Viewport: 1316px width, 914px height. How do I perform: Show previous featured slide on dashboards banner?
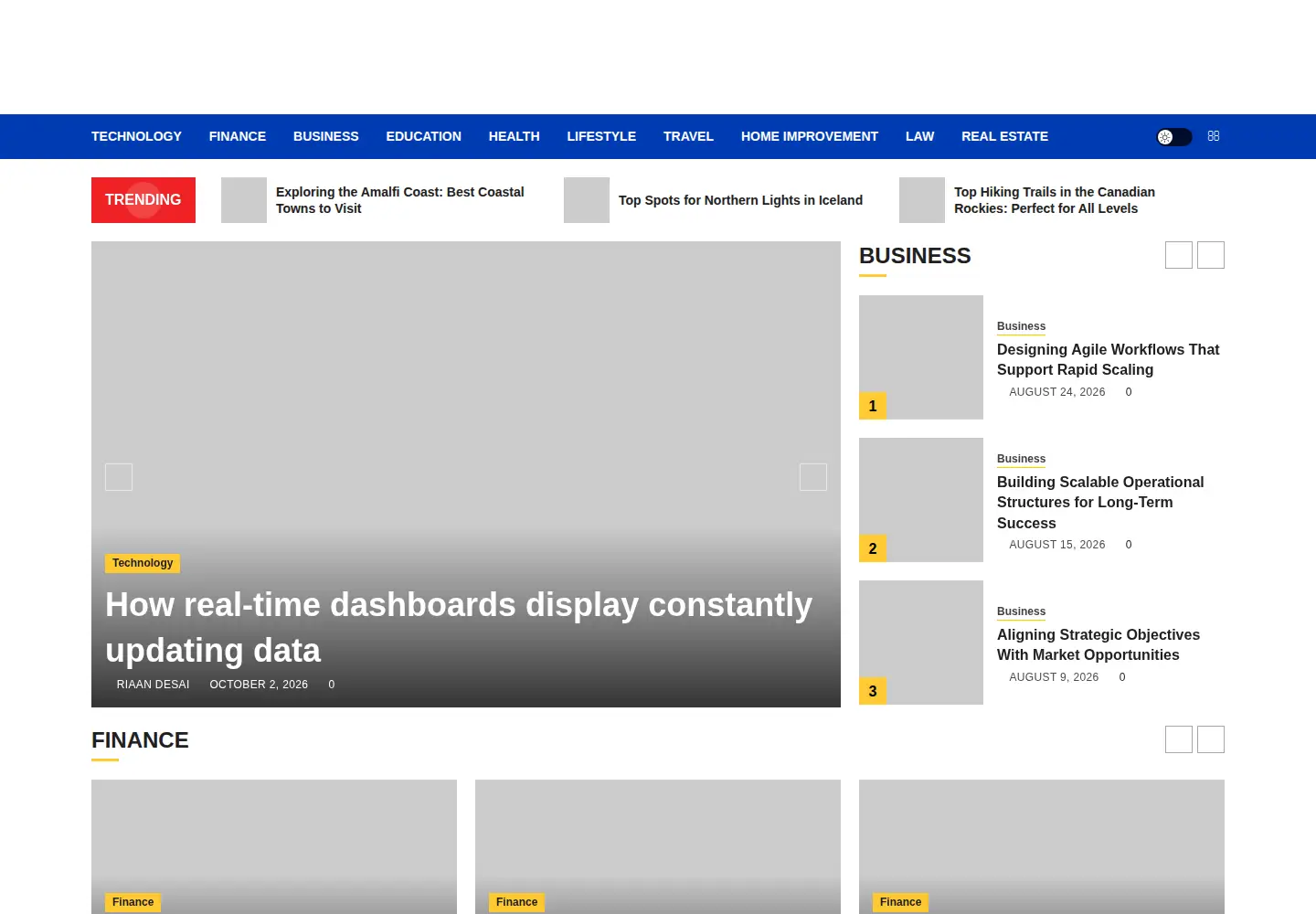point(119,477)
